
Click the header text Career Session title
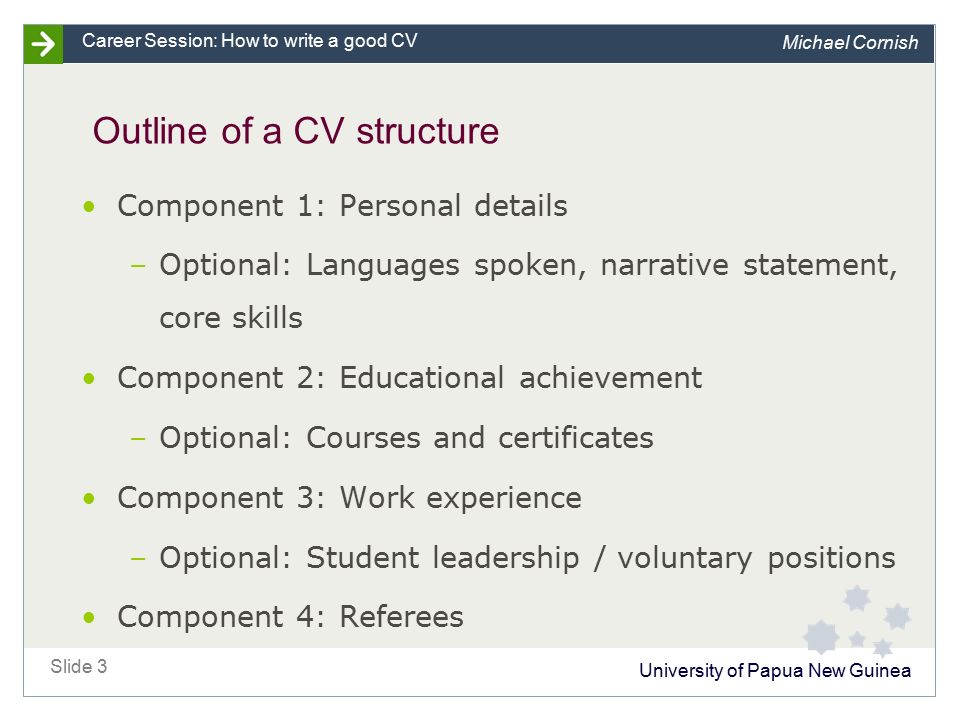point(250,41)
